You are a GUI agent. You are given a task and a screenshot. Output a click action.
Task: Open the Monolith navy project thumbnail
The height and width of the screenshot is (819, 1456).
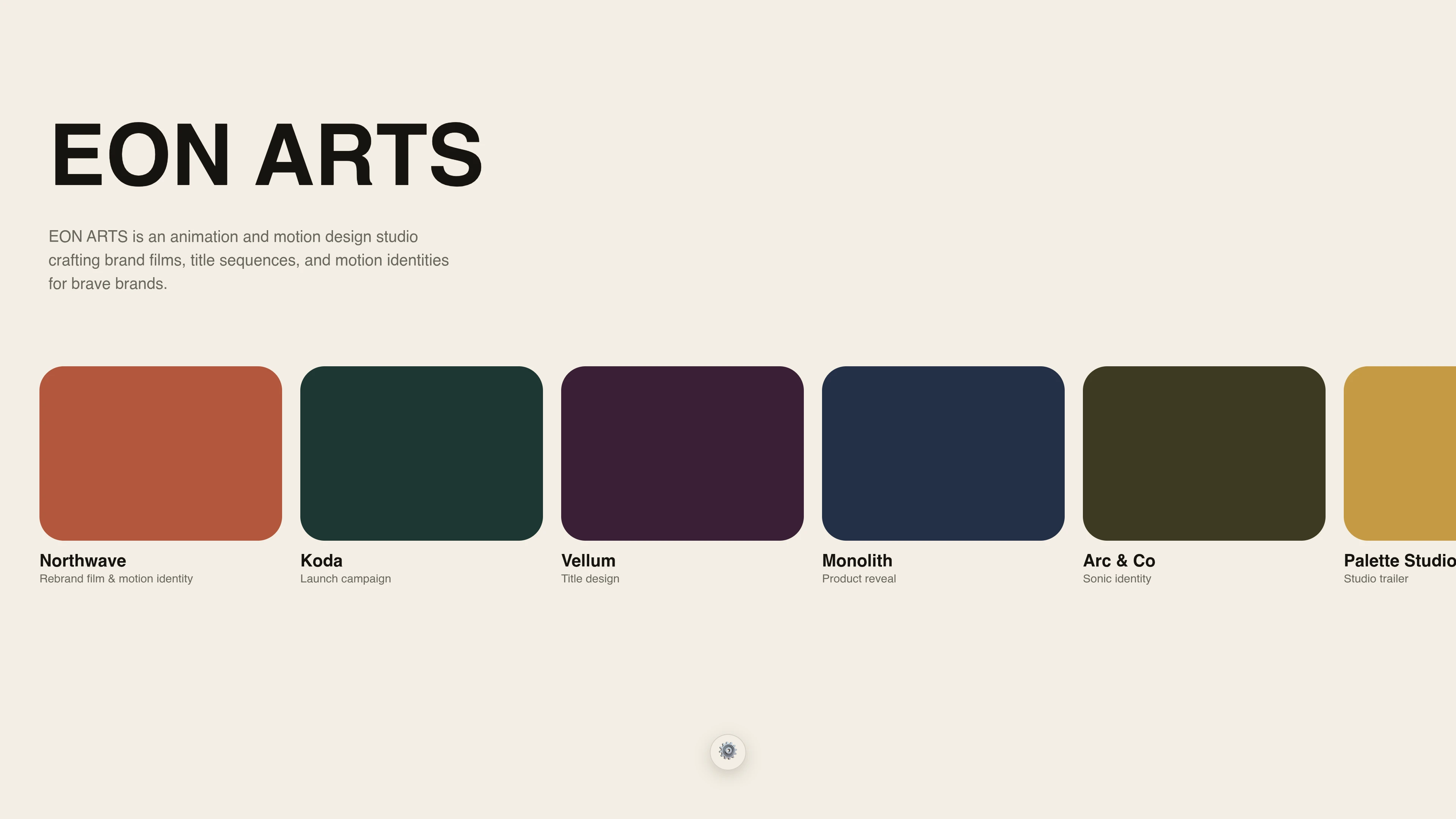[x=943, y=453]
